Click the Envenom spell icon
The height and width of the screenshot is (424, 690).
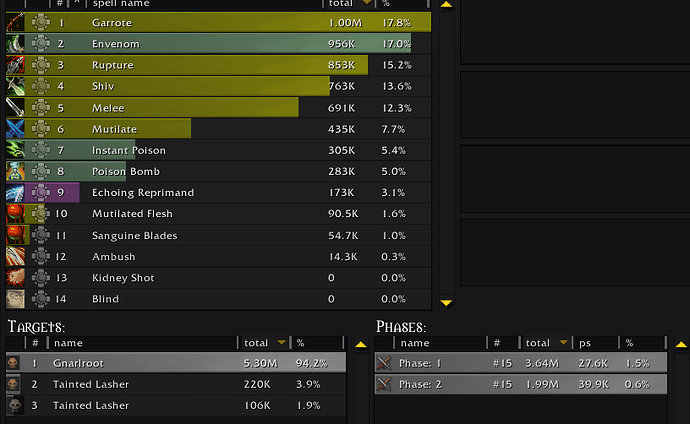15,43
